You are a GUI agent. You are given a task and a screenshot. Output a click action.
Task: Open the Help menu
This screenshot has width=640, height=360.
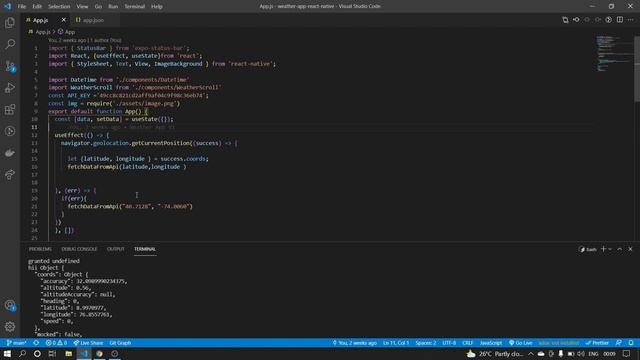(157, 7)
